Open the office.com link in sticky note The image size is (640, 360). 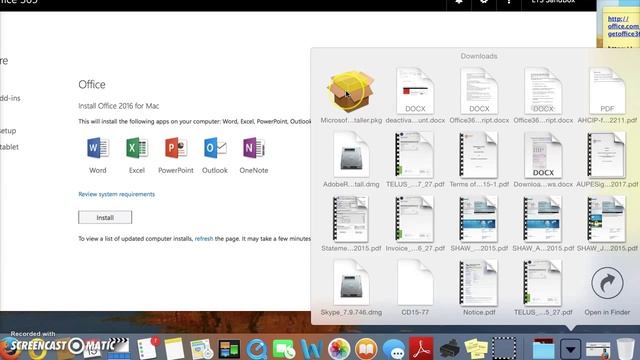click(623, 26)
